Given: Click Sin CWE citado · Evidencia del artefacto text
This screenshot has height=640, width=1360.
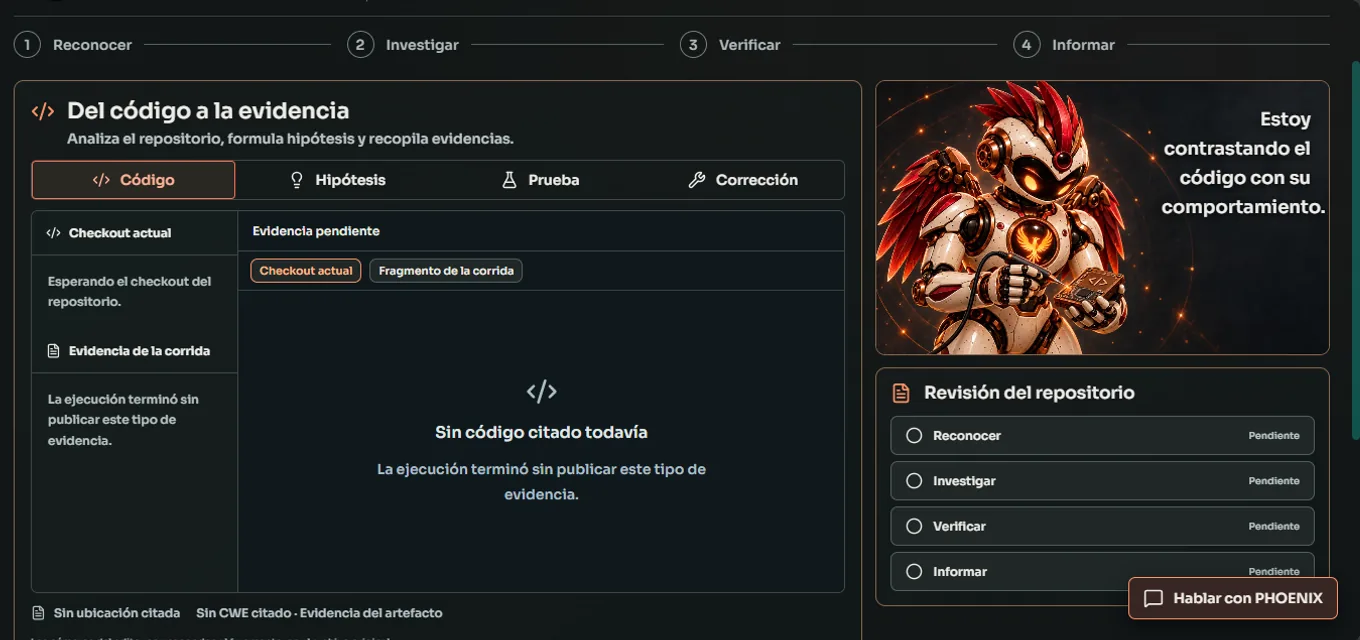Looking at the screenshot, I should coord(319,613).
